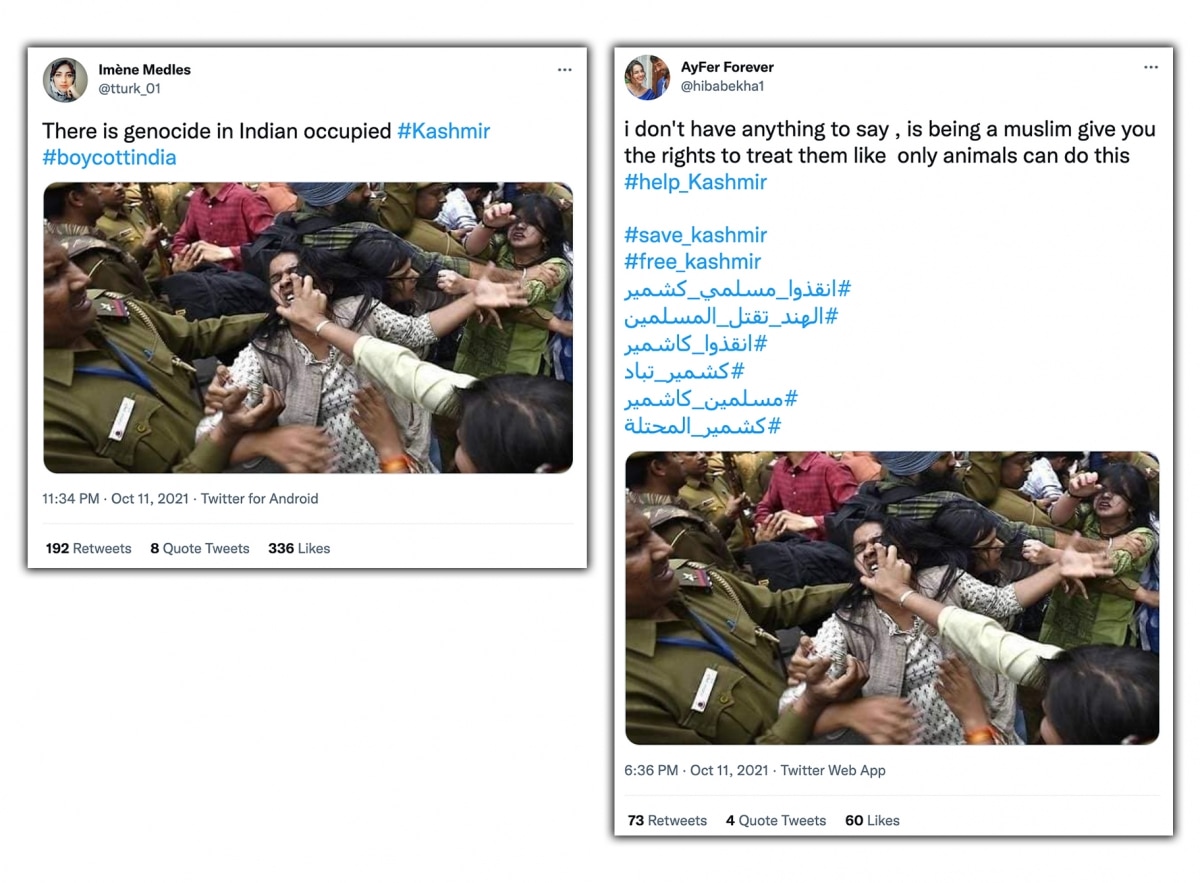Open the @tturk_01 handle
The width and height of the screenshot is (1200, 883).
click(x=129, y=88)
